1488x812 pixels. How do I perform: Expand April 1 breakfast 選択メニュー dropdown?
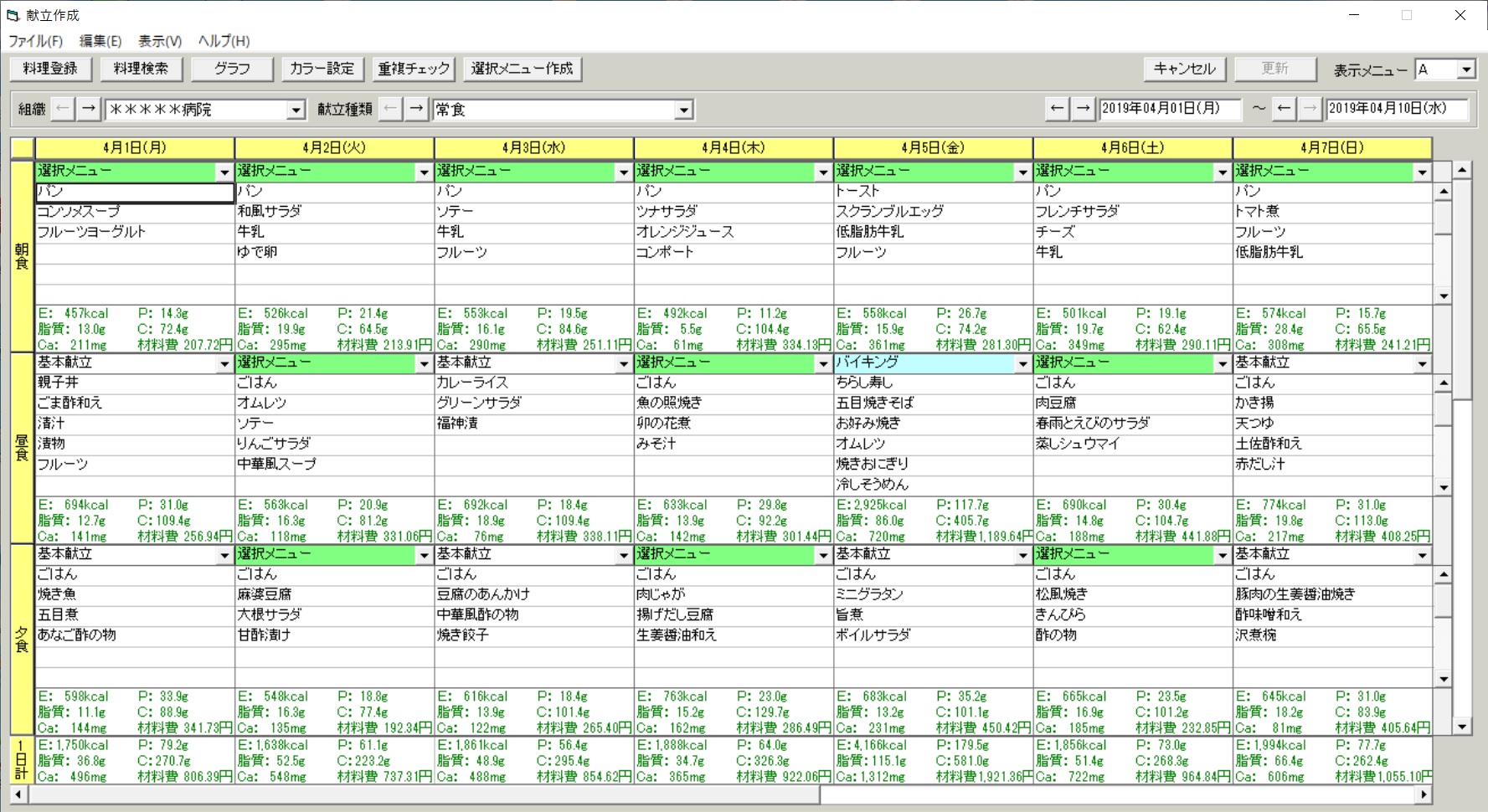[x=224, y=172]
